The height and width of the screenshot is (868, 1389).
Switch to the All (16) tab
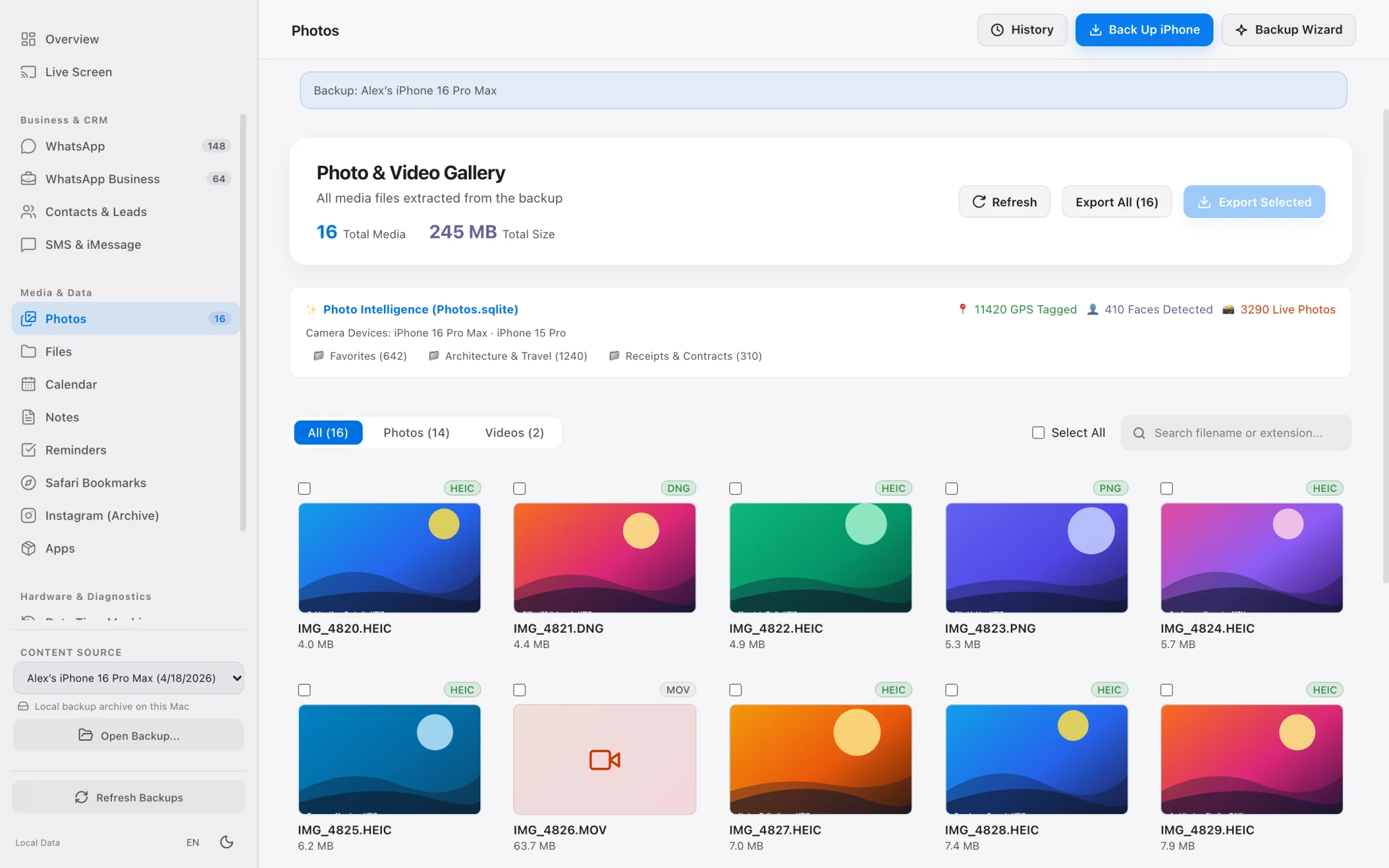point(328,432)
